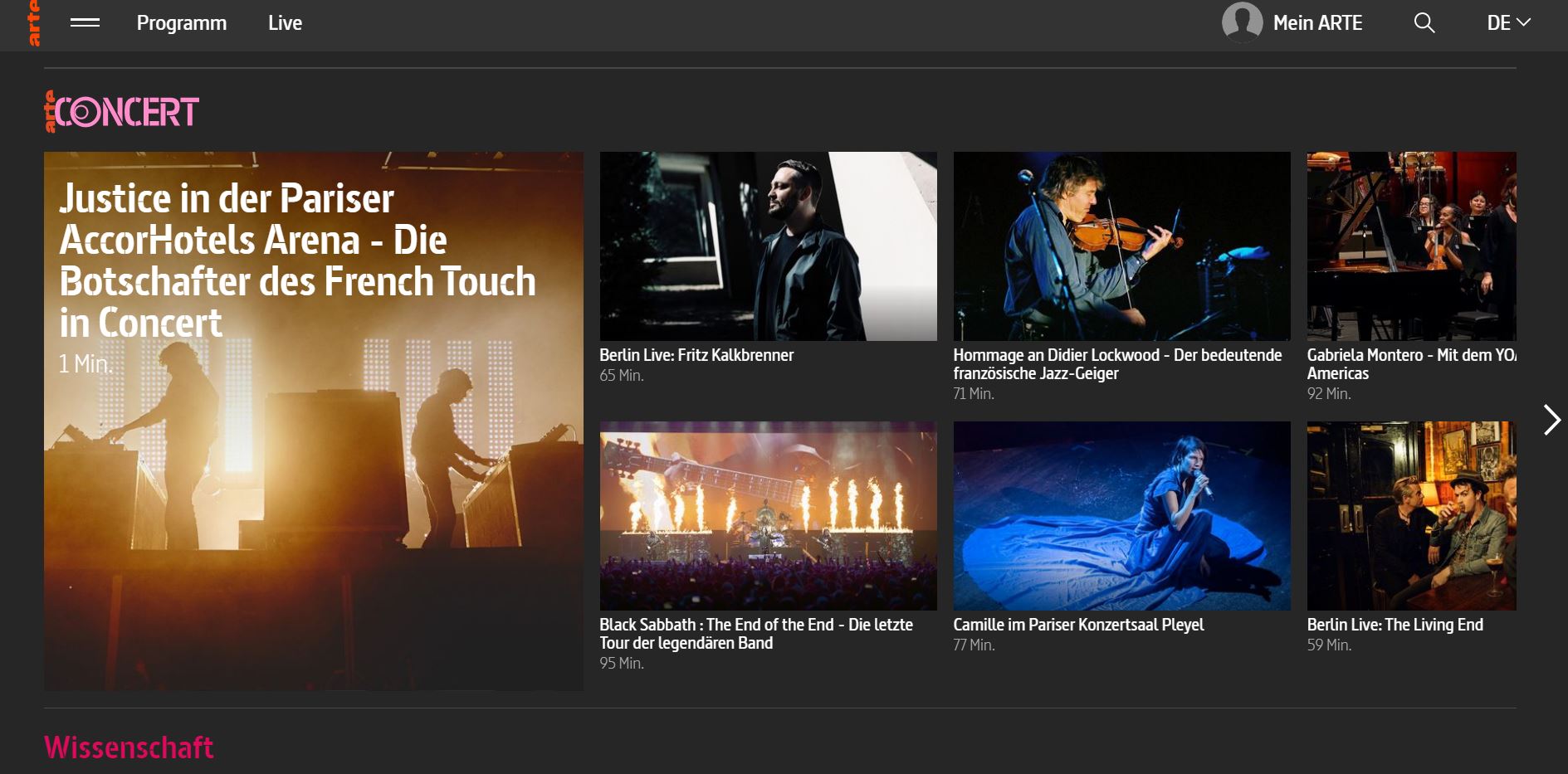Select the Black Sabbath concert thumbnail
This screenshot has width=1568, height=774.
[768, 515]
